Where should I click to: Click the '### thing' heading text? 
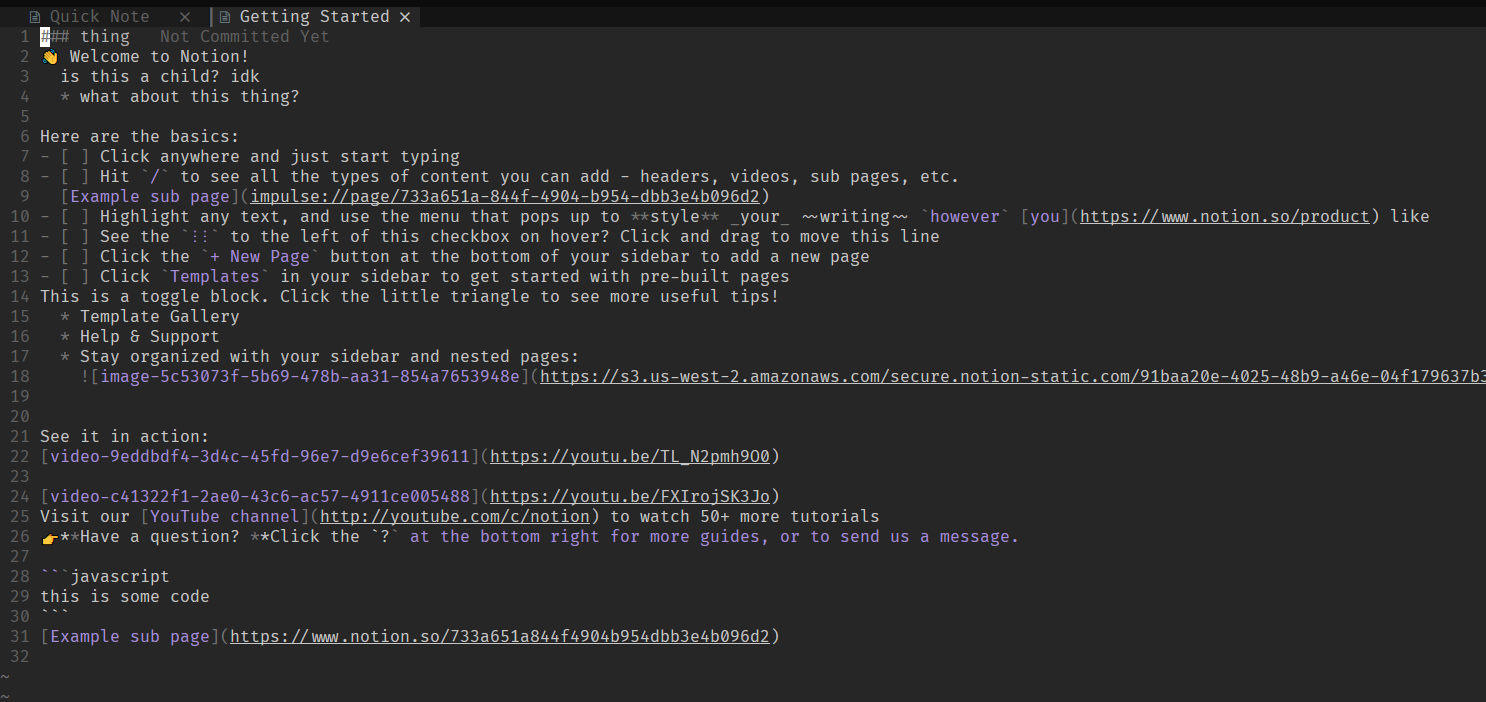[85, 37]
